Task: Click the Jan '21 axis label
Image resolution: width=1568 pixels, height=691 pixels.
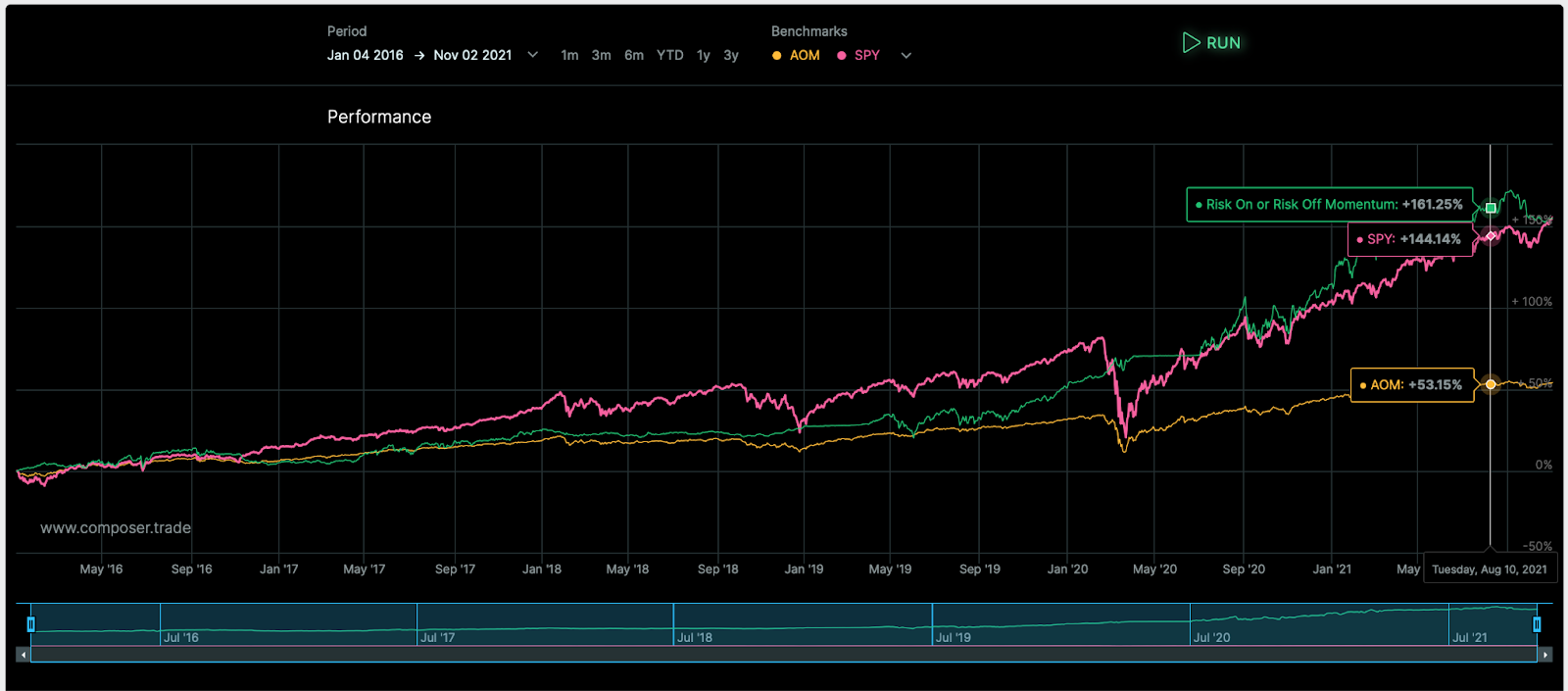Action: click(x=1332, y=569)
